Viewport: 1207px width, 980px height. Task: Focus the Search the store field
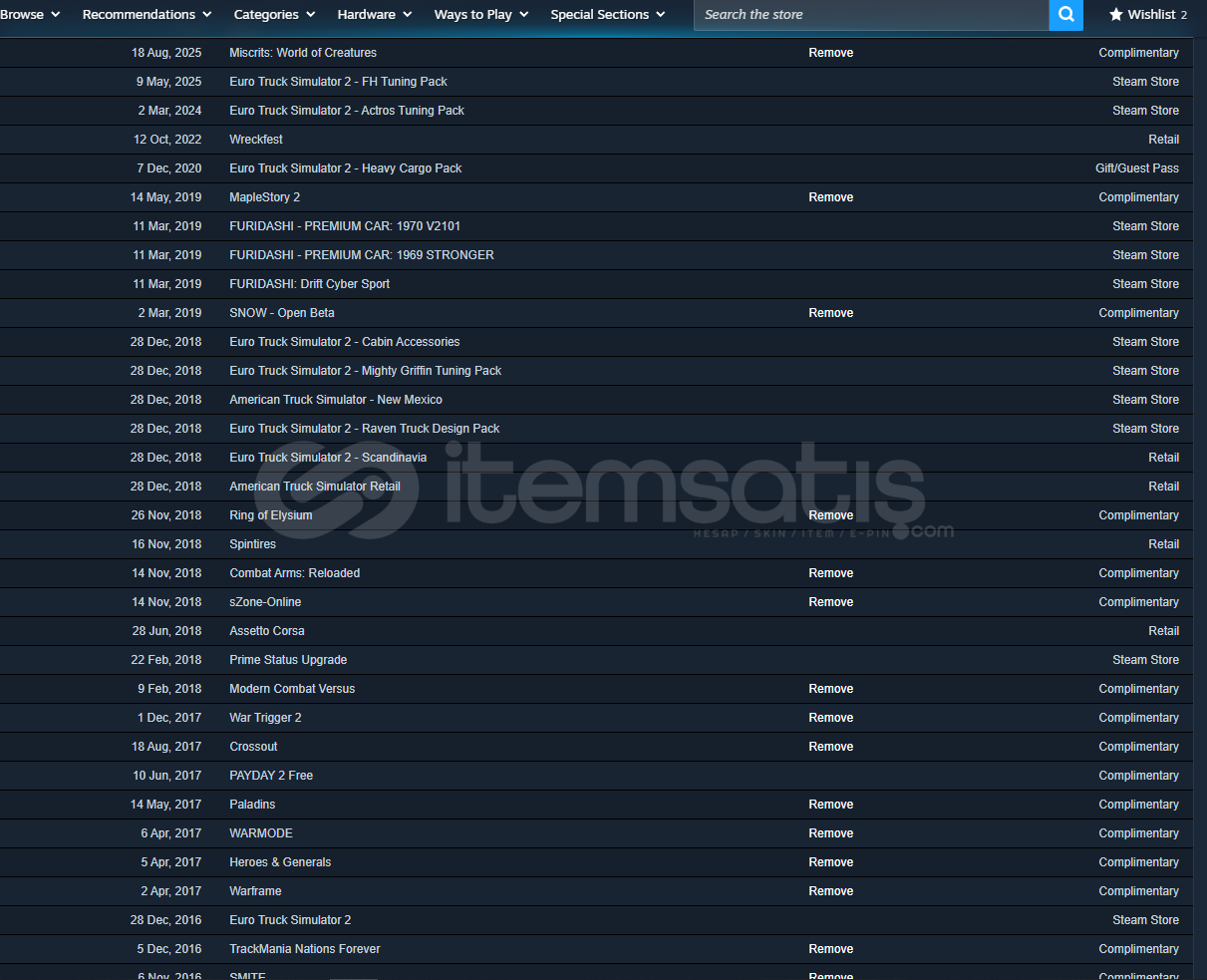pos(871,15)
